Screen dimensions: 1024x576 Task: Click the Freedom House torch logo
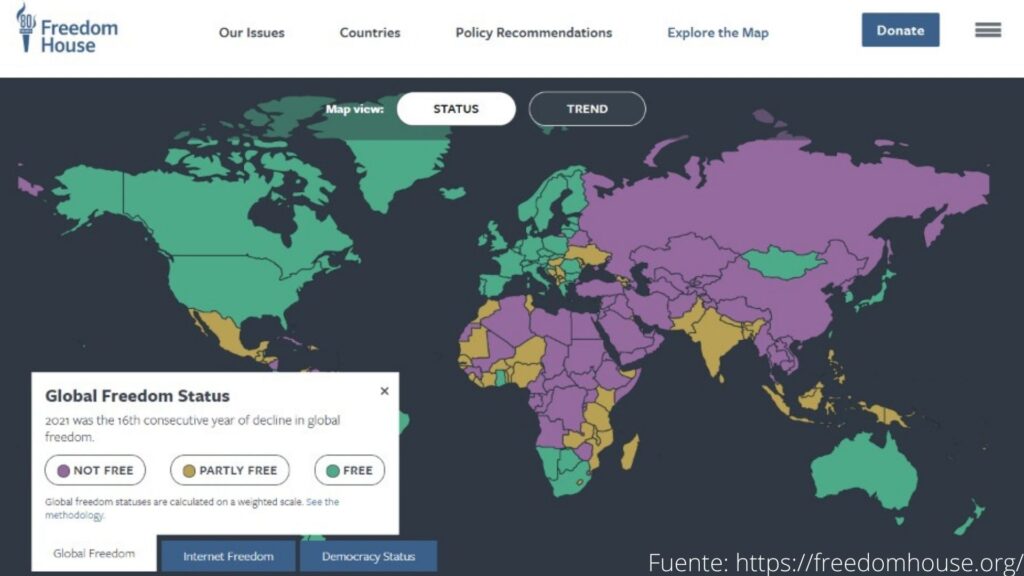point(26,27)
